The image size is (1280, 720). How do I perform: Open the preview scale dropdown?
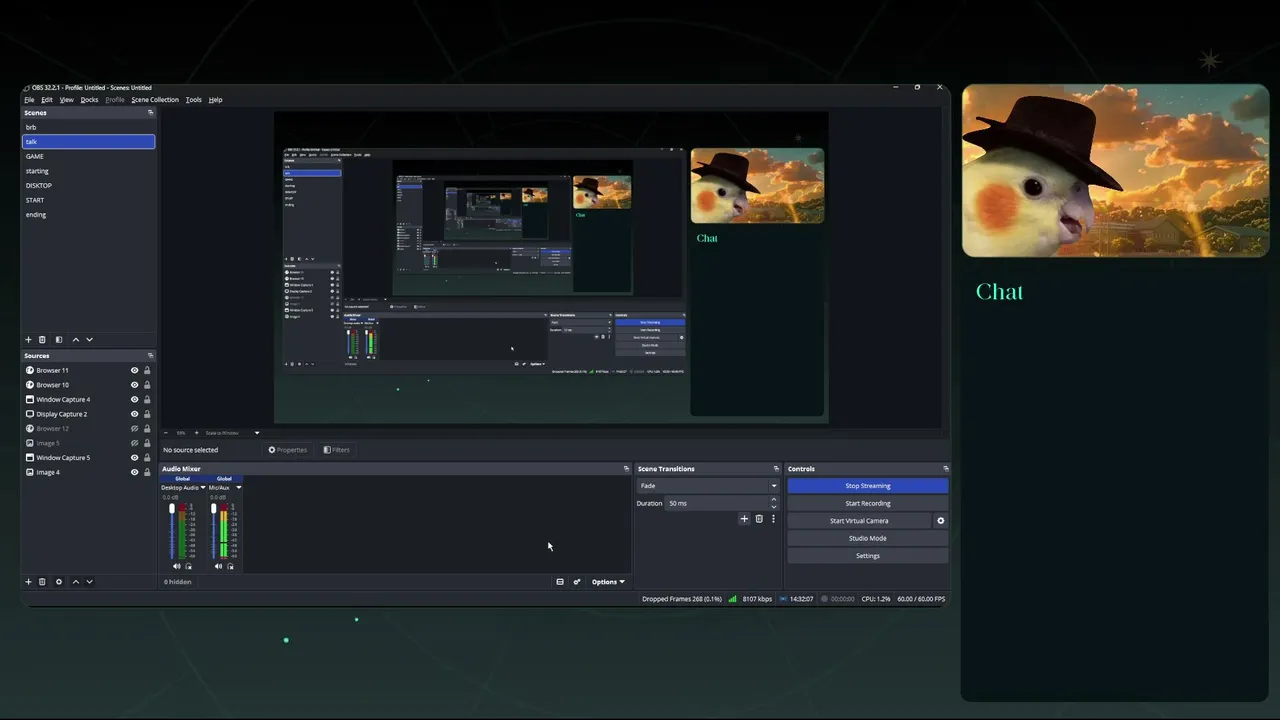(257, 433)
